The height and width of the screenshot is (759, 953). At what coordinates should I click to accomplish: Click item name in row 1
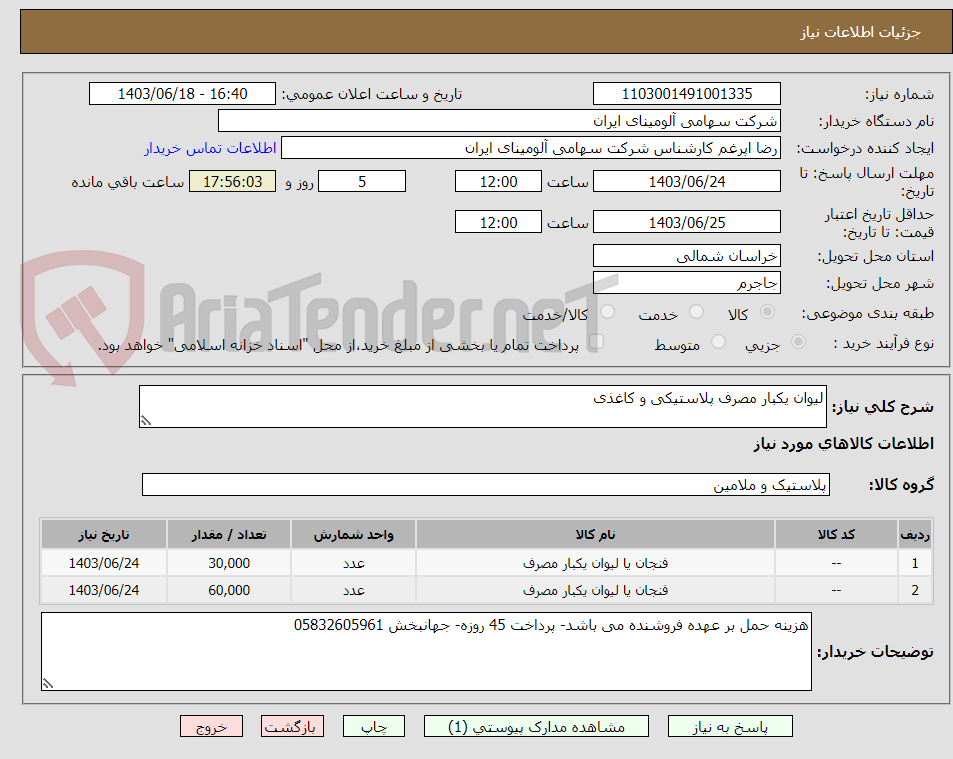[x=596, y=563]
